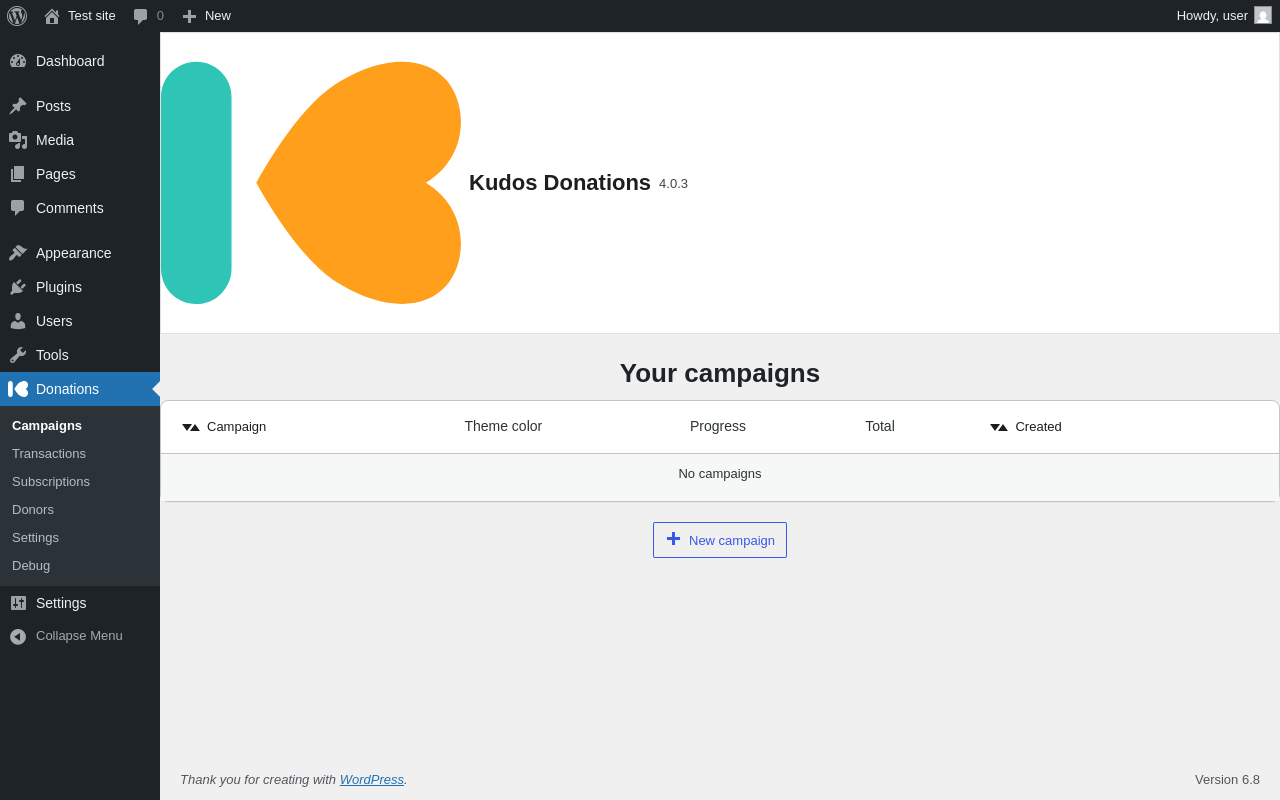The image size is (1280, 800).
Task: Collapse the admin sidebar menu
Action: point(66,636)
